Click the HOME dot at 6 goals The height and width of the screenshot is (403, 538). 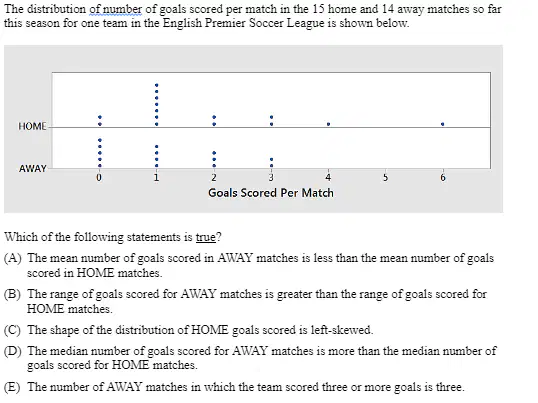[443, 124]
